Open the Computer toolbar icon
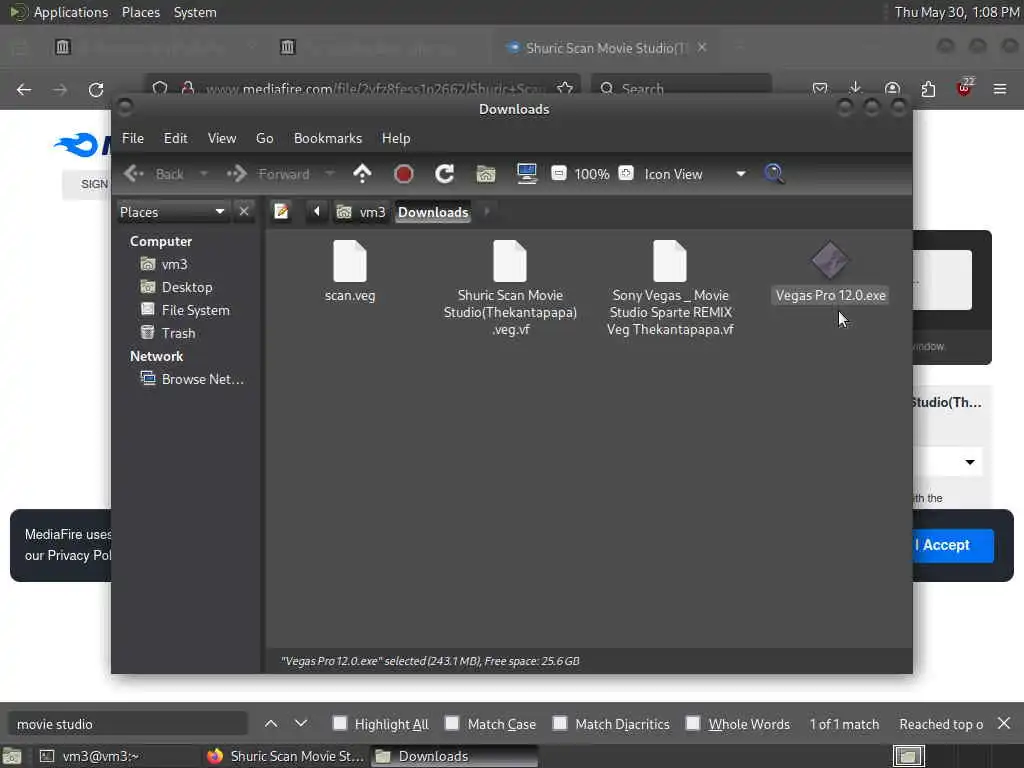This screenshot has height=768, width=1024. click(526, 174)
